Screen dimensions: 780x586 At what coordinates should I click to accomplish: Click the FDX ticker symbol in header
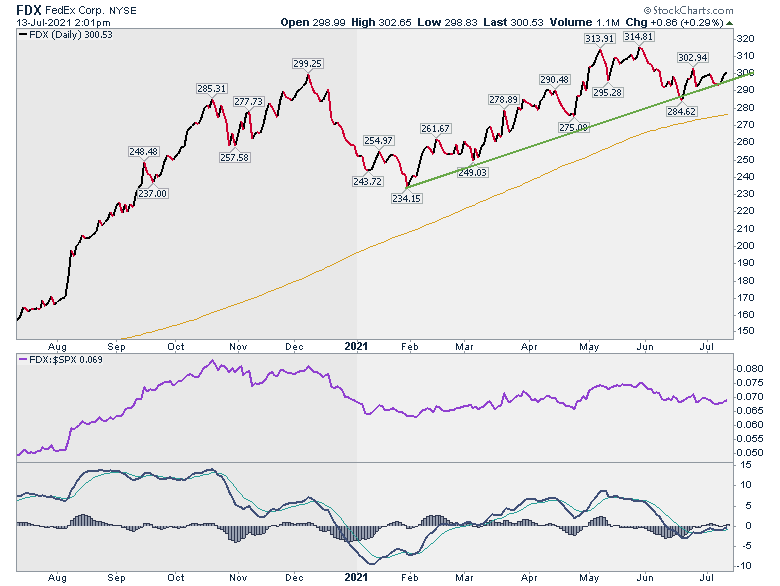point(29,10)
